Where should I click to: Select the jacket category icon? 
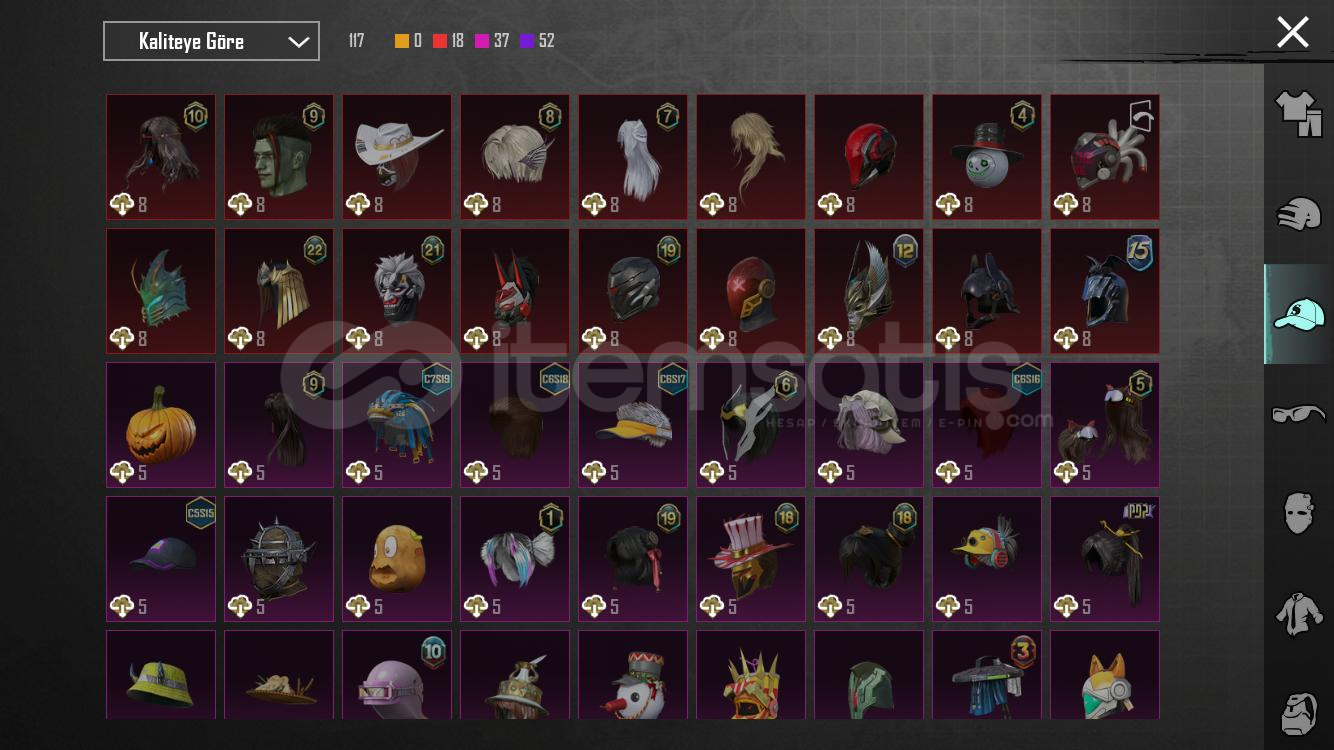tap(1299, 612)
